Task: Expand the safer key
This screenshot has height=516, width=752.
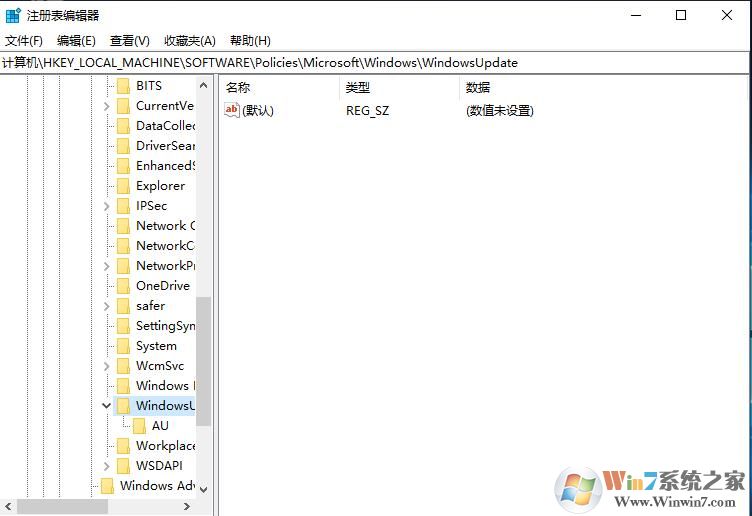Action: pyautogui.click(x=106, y=305)
